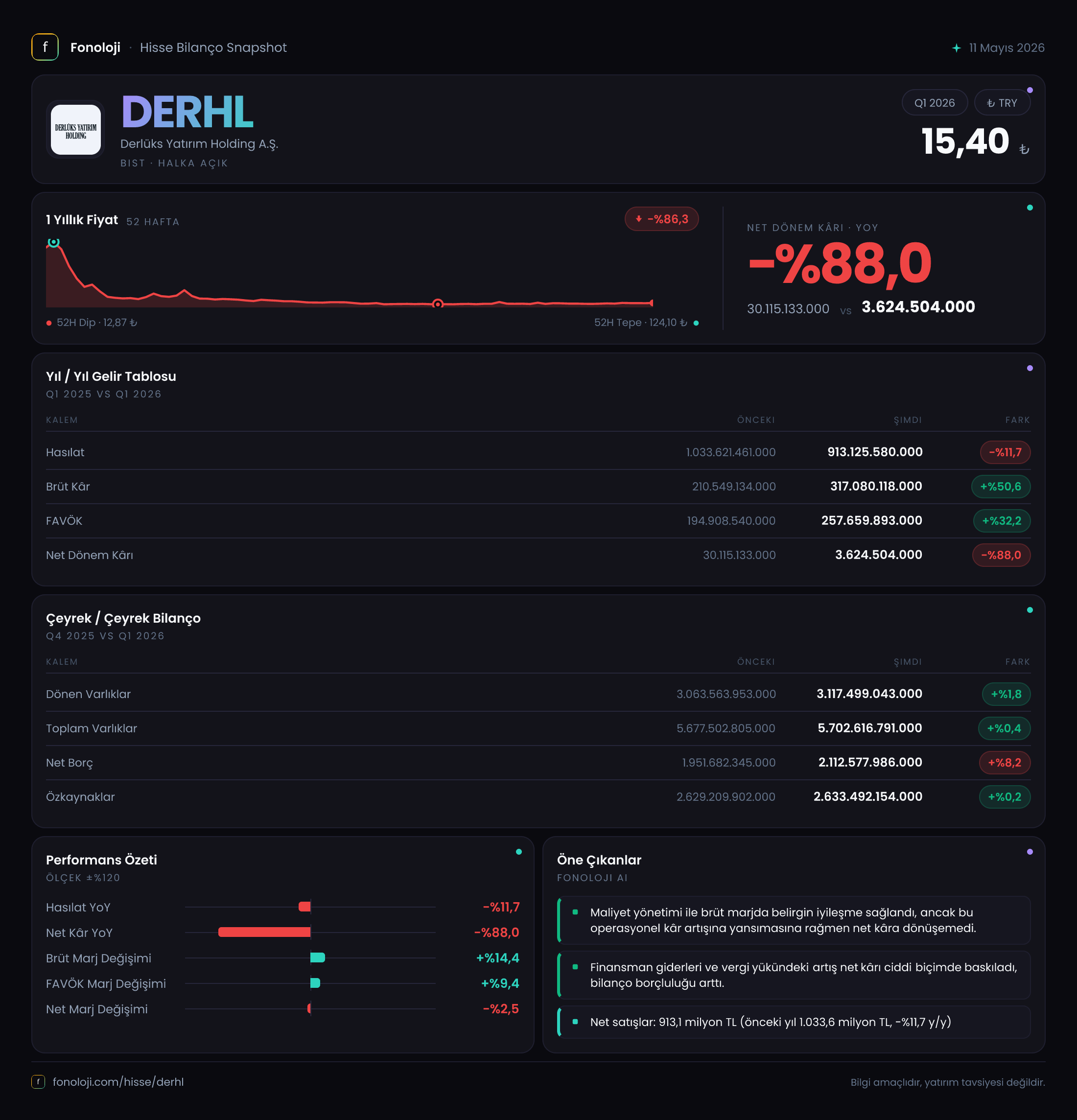Select the 52-week low marker on price chart

click(438, 304)
